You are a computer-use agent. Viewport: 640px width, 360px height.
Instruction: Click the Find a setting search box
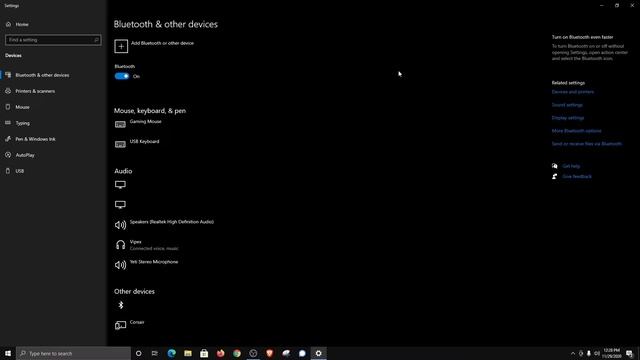pyautogui.click(x=53, y=40)
